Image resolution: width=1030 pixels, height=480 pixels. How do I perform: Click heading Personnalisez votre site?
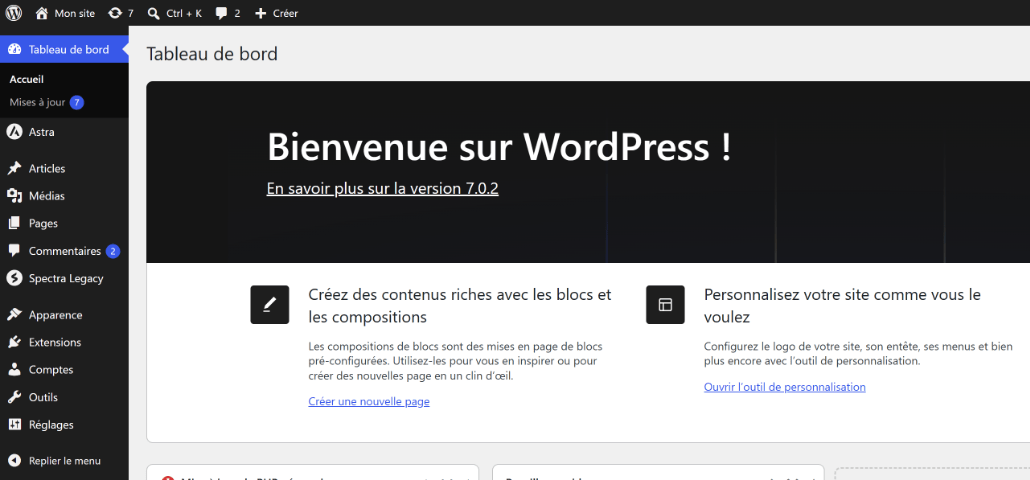point(842,305)
